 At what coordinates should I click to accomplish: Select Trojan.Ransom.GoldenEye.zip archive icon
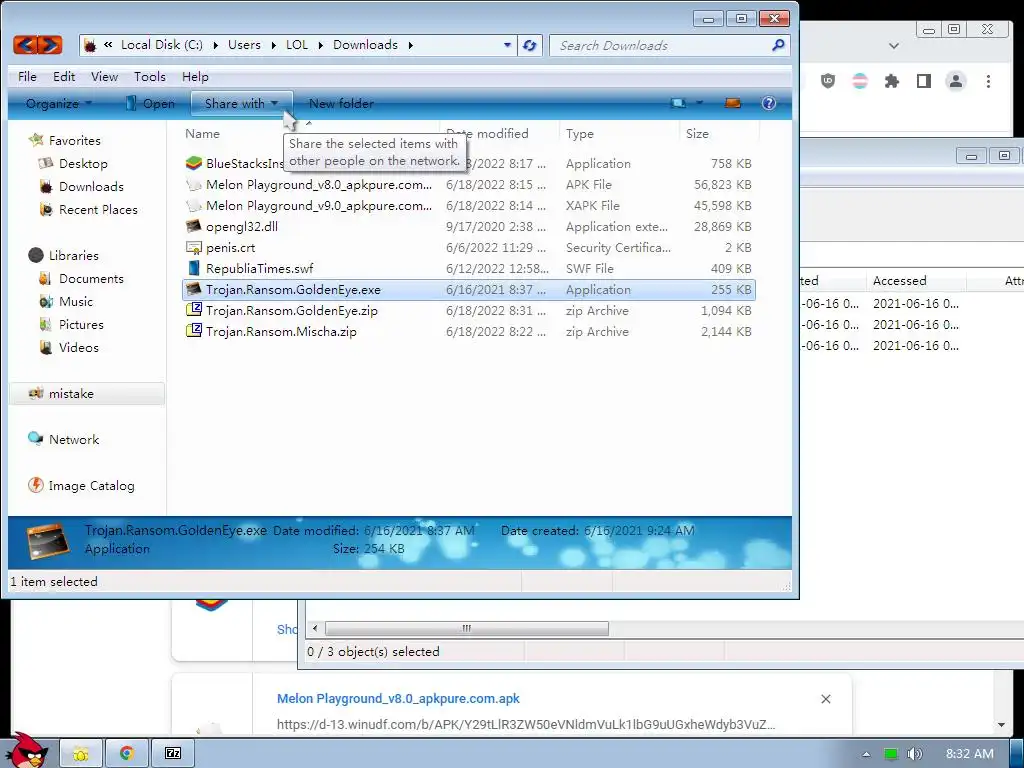point(193,310)
